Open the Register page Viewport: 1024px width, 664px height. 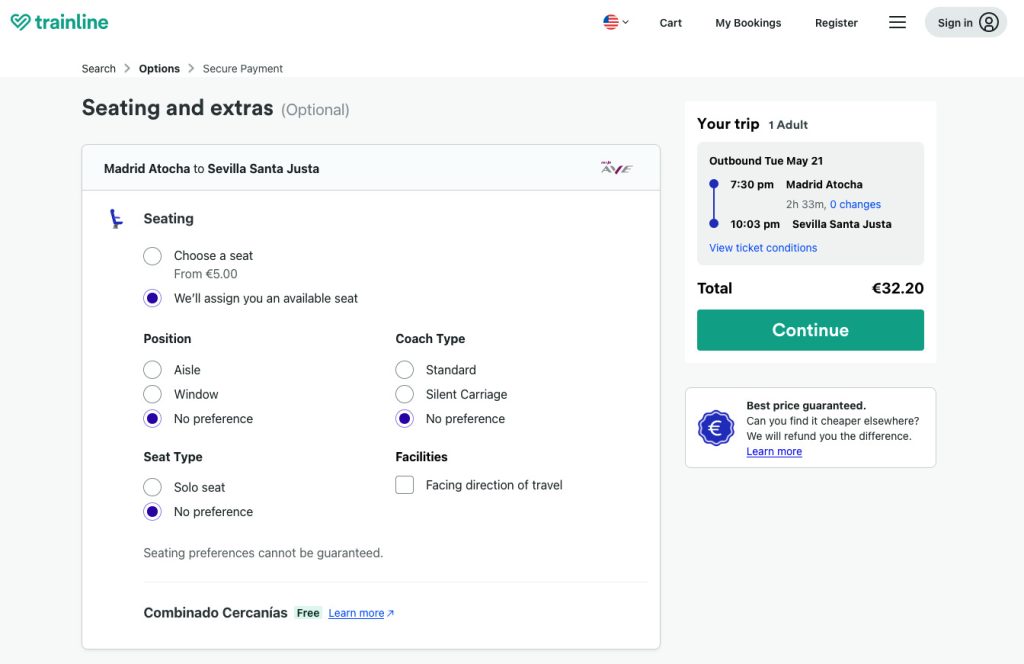click(836, 23)
